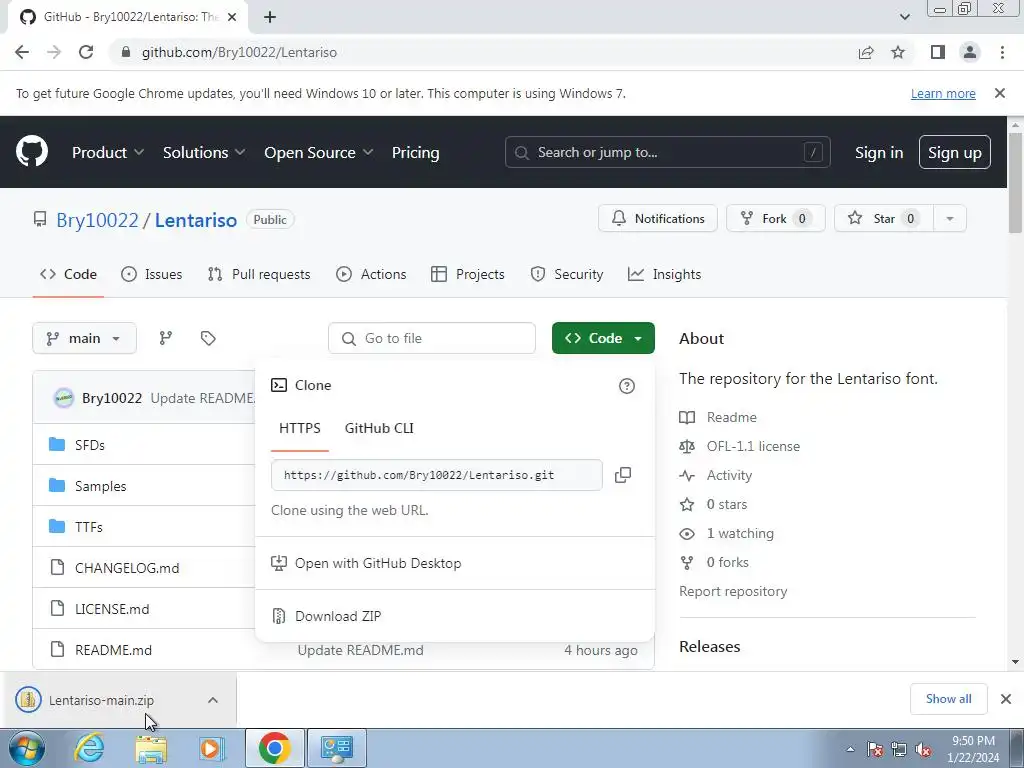
Task: Dismiss the Chrome update notice bar
Action: [1000, 93]
